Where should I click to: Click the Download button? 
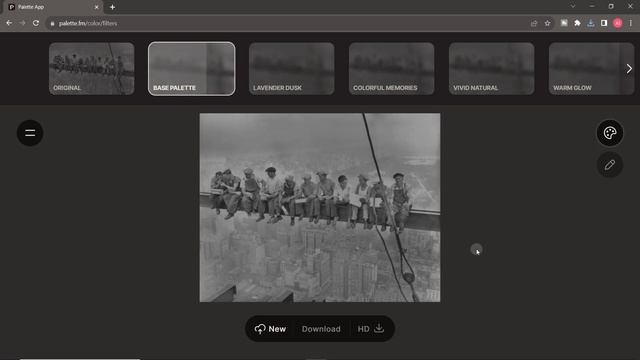click(x=321, y=329)
